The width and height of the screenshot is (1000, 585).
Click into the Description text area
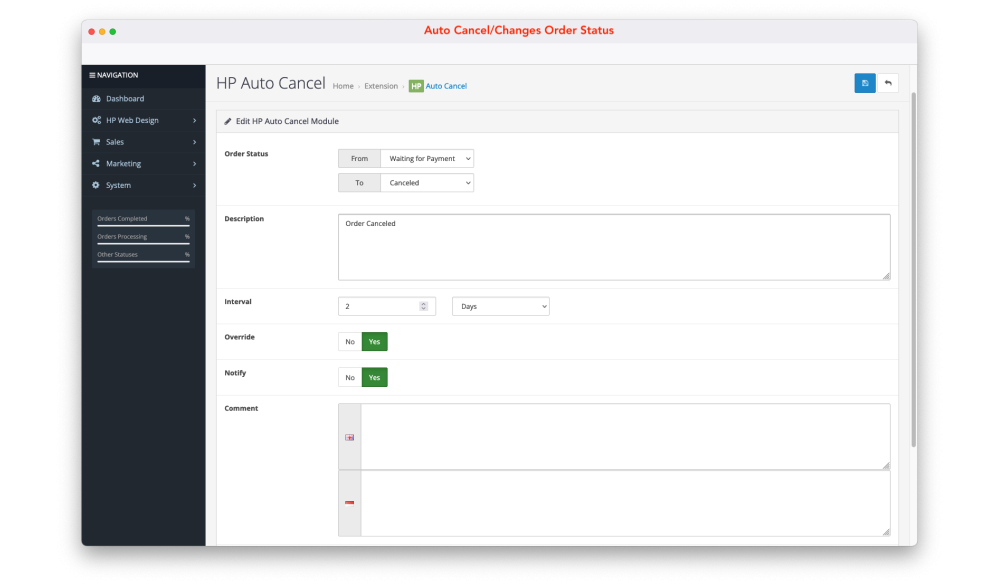pyautogui.click(x=613, y=247)
